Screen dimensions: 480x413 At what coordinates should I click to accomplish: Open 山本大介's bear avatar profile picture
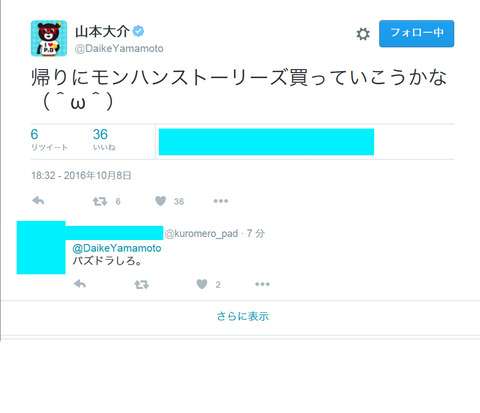point(49,38)
